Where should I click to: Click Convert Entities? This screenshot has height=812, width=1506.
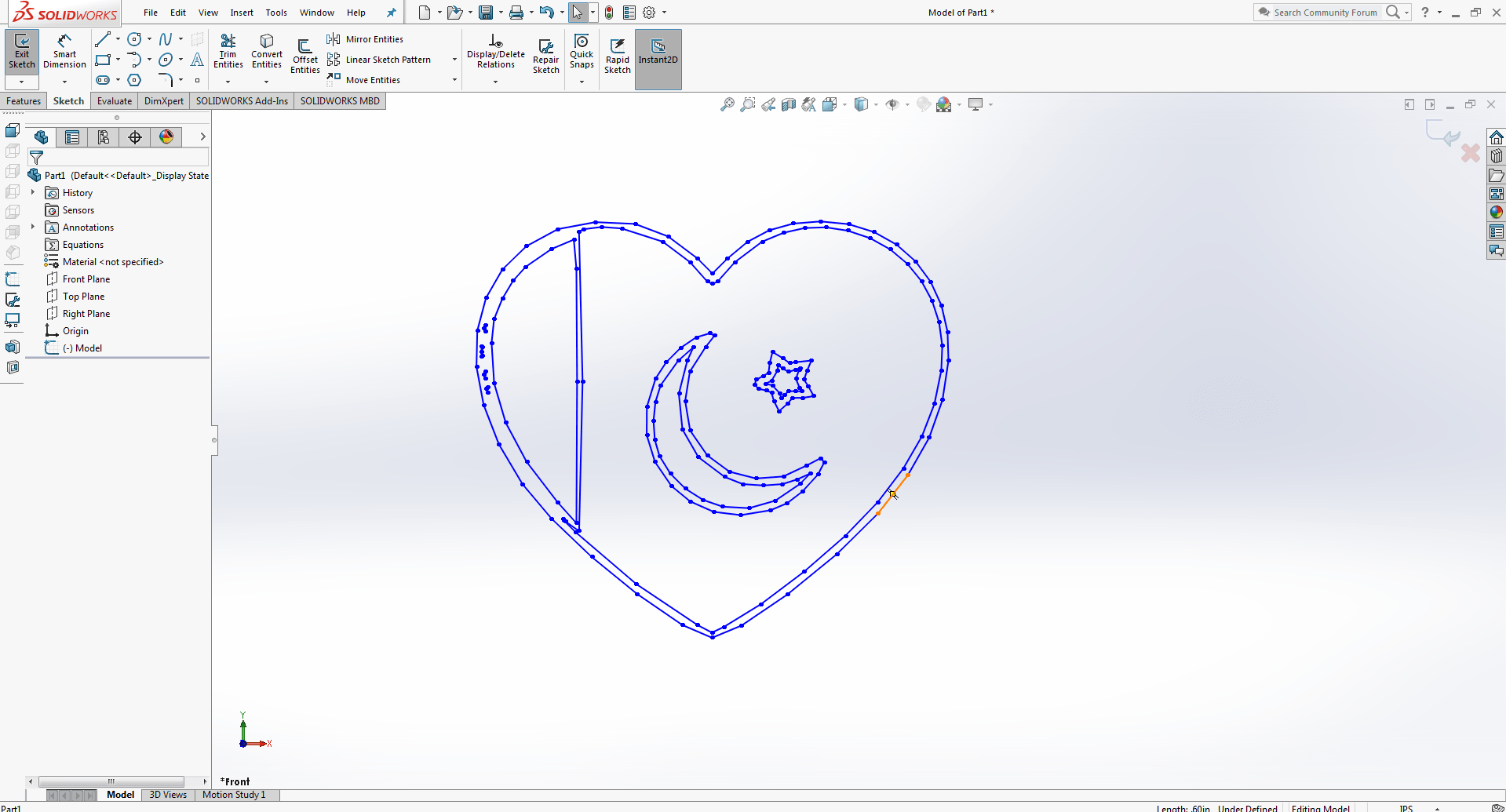click(267, 51)
